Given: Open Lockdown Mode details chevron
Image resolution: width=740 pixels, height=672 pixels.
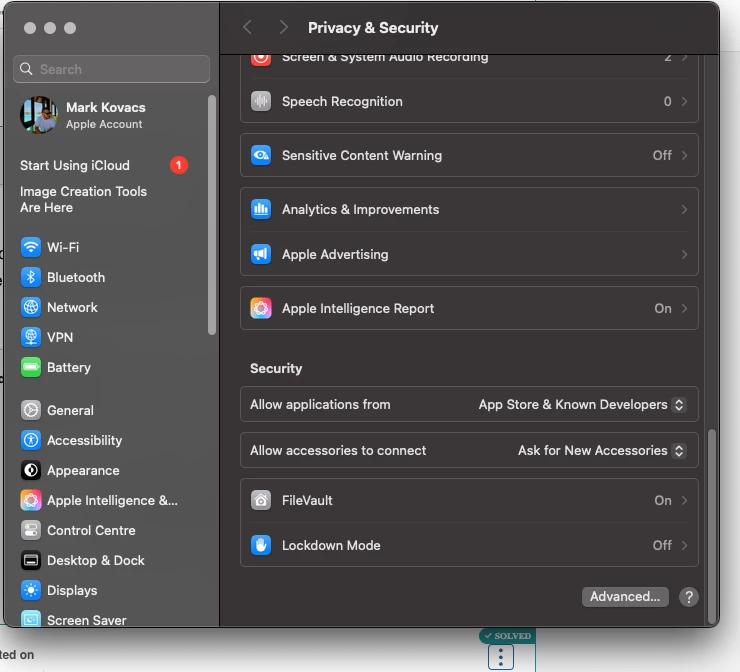Looking at the screenshot, I should click(684, 545).
